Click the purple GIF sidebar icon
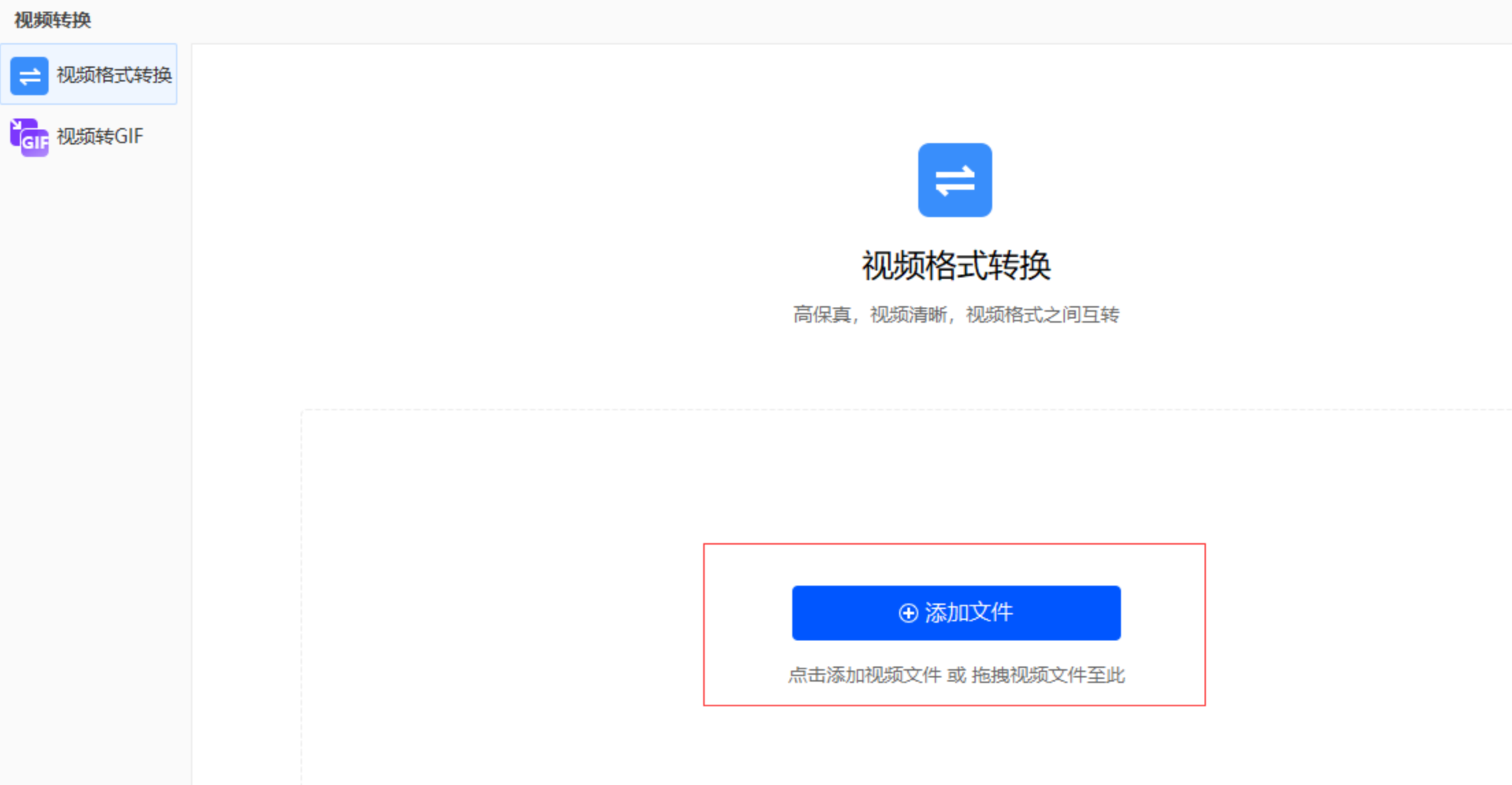This screenshot has width=1512, height=785. [x=29, y=138]
